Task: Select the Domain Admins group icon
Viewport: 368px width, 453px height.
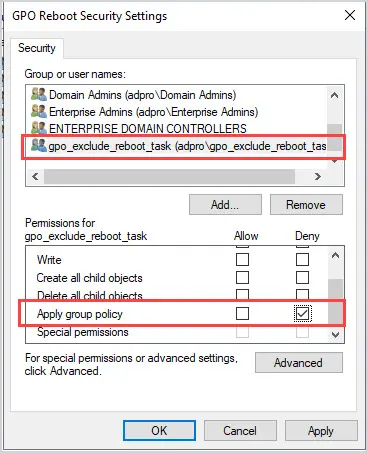Action: 39,94
